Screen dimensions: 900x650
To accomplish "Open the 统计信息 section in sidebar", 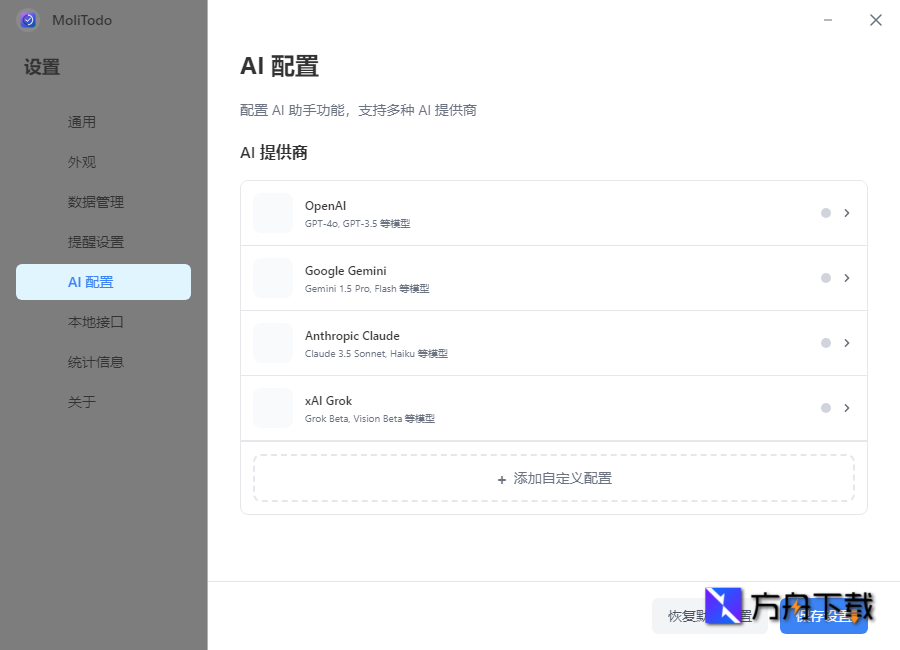I will click(95, 361).
